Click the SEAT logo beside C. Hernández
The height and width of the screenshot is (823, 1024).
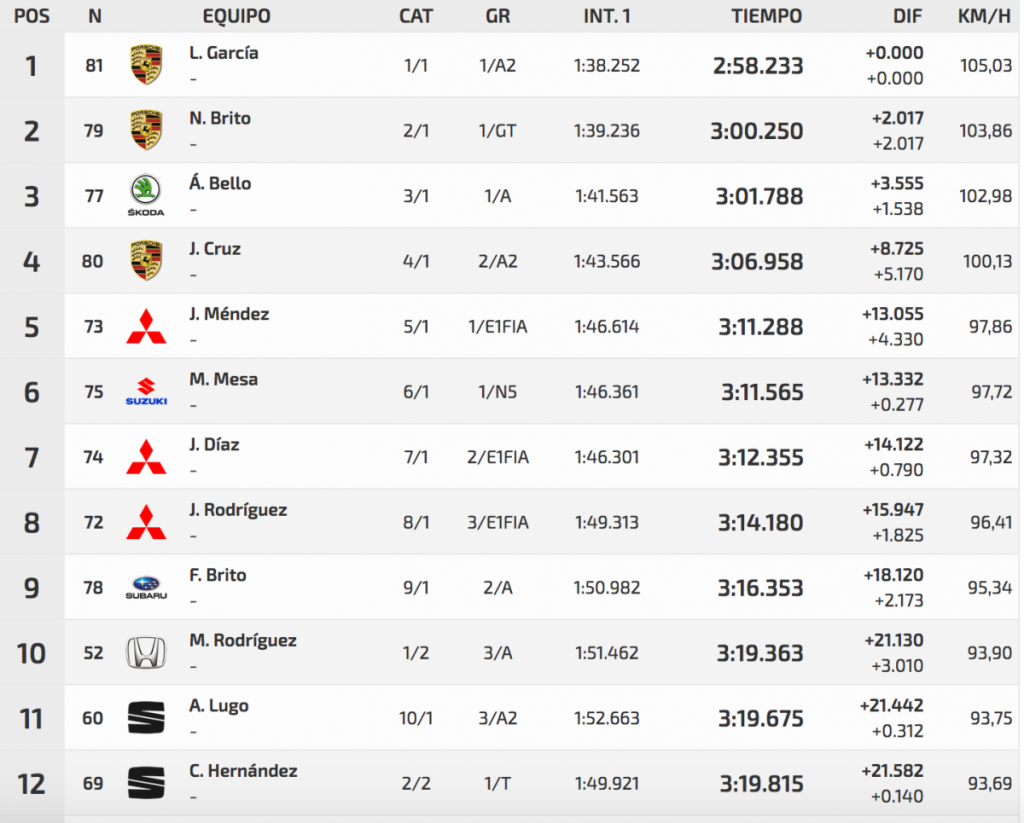tap(147, 783)
